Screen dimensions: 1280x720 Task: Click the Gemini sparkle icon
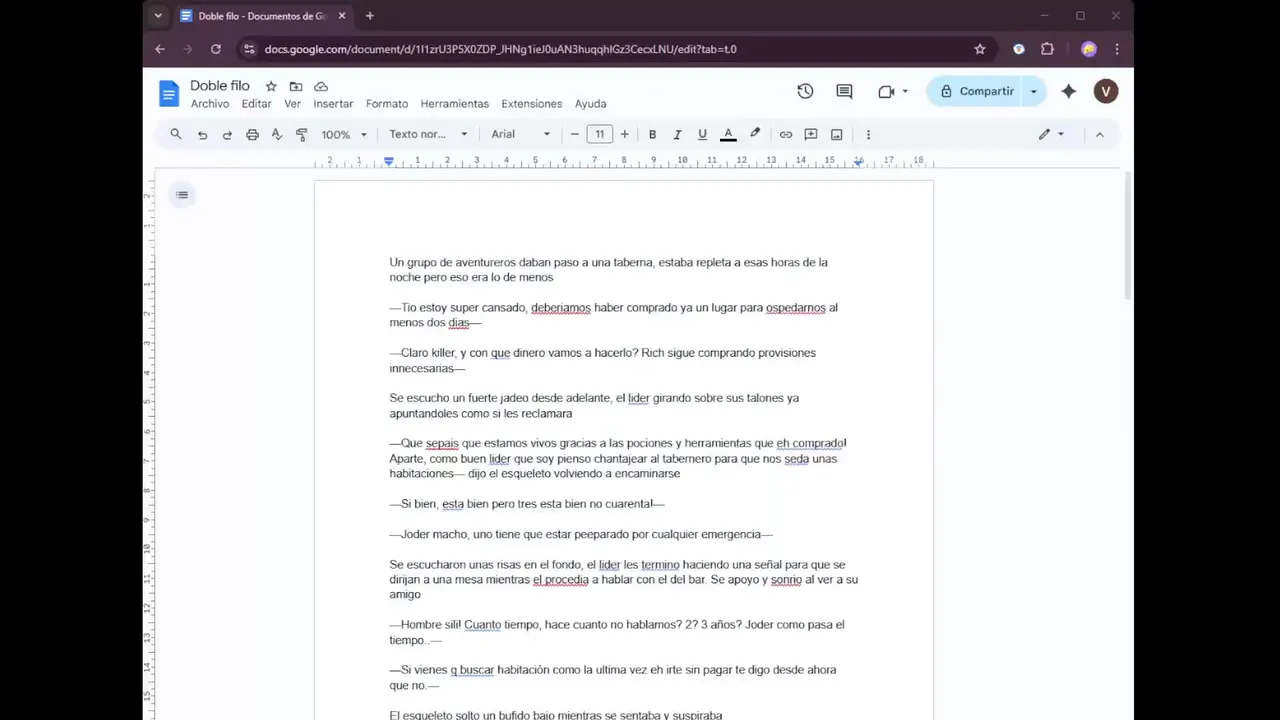1069,91
